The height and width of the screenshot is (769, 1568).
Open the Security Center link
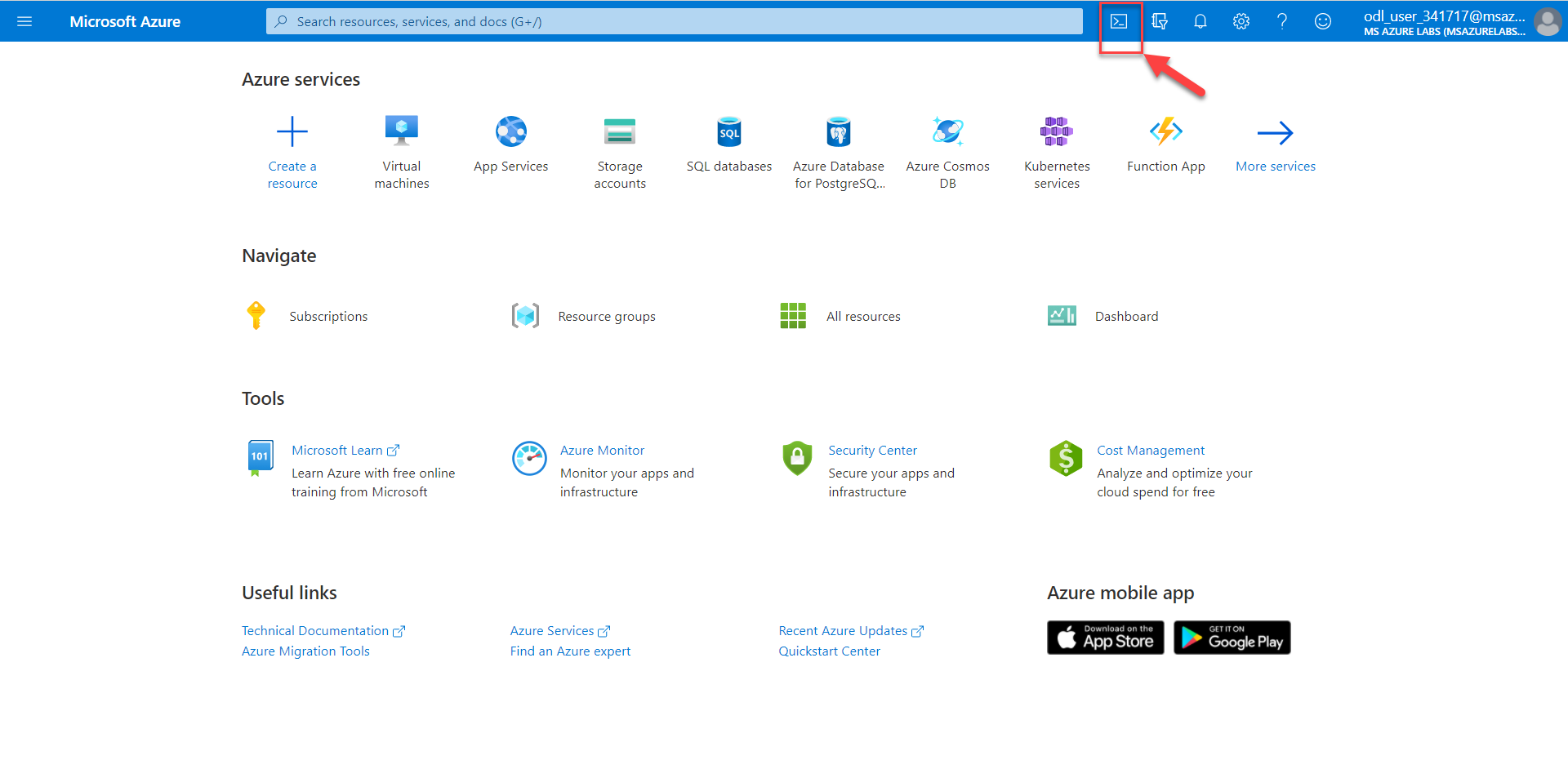[872, 450]
